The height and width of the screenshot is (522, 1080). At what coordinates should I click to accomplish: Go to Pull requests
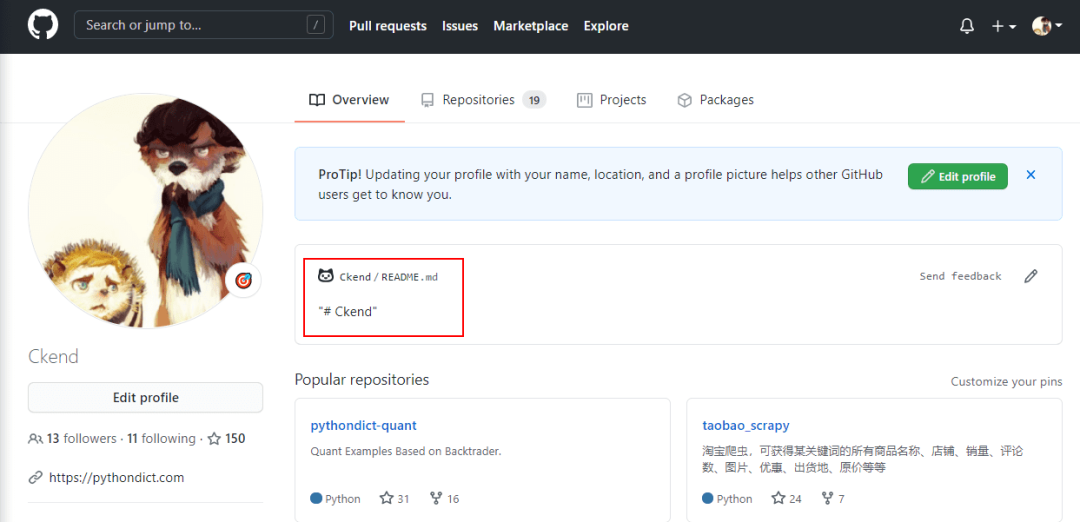click(388, 26)
